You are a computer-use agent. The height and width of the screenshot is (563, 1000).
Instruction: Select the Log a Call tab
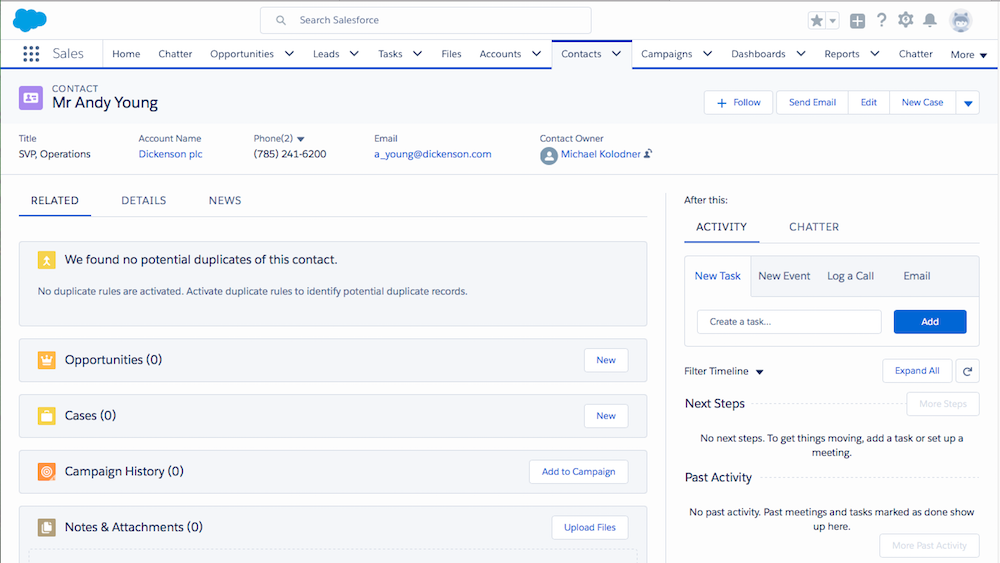[850, 276]
